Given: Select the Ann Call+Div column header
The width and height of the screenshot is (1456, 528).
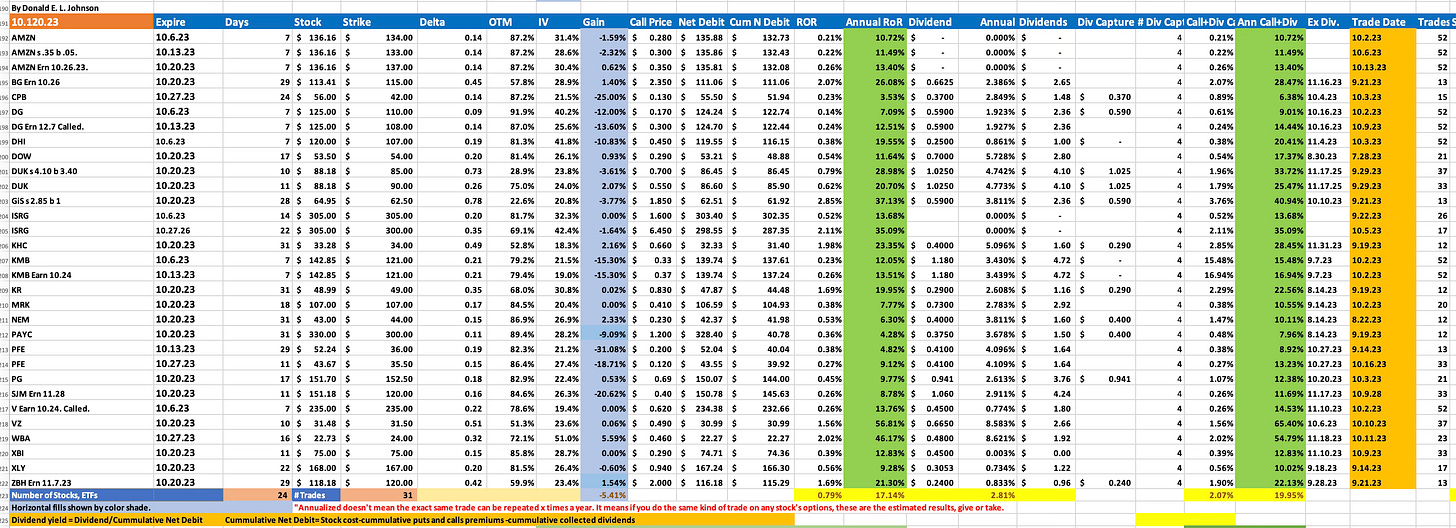Looking at the screenshot, I should tap(1269, 21).
